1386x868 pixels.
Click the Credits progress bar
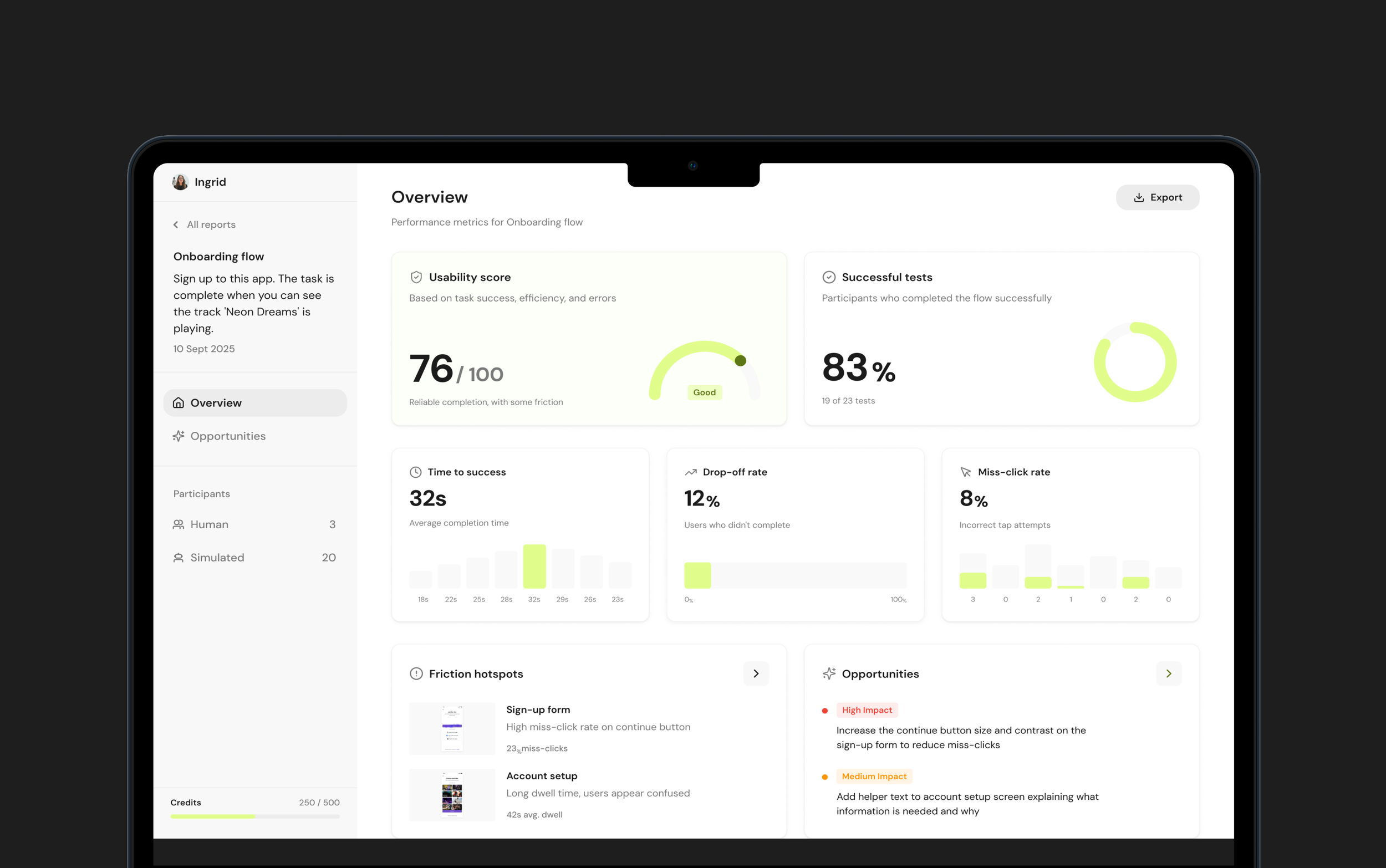255,816
